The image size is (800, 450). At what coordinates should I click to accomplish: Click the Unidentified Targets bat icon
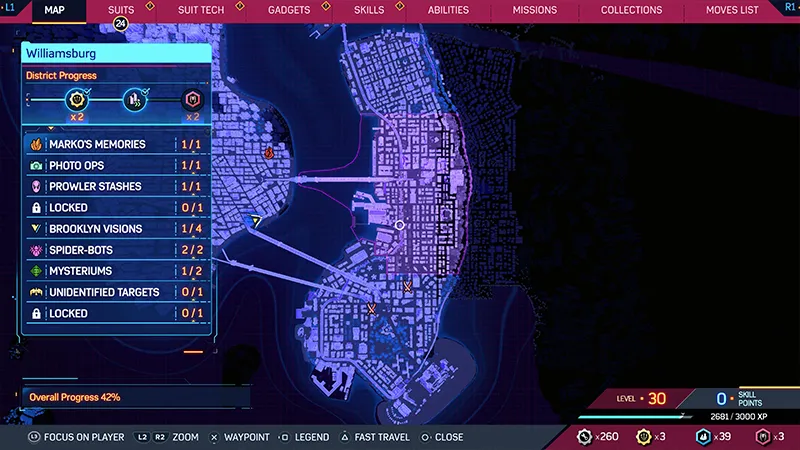[36, 292]
